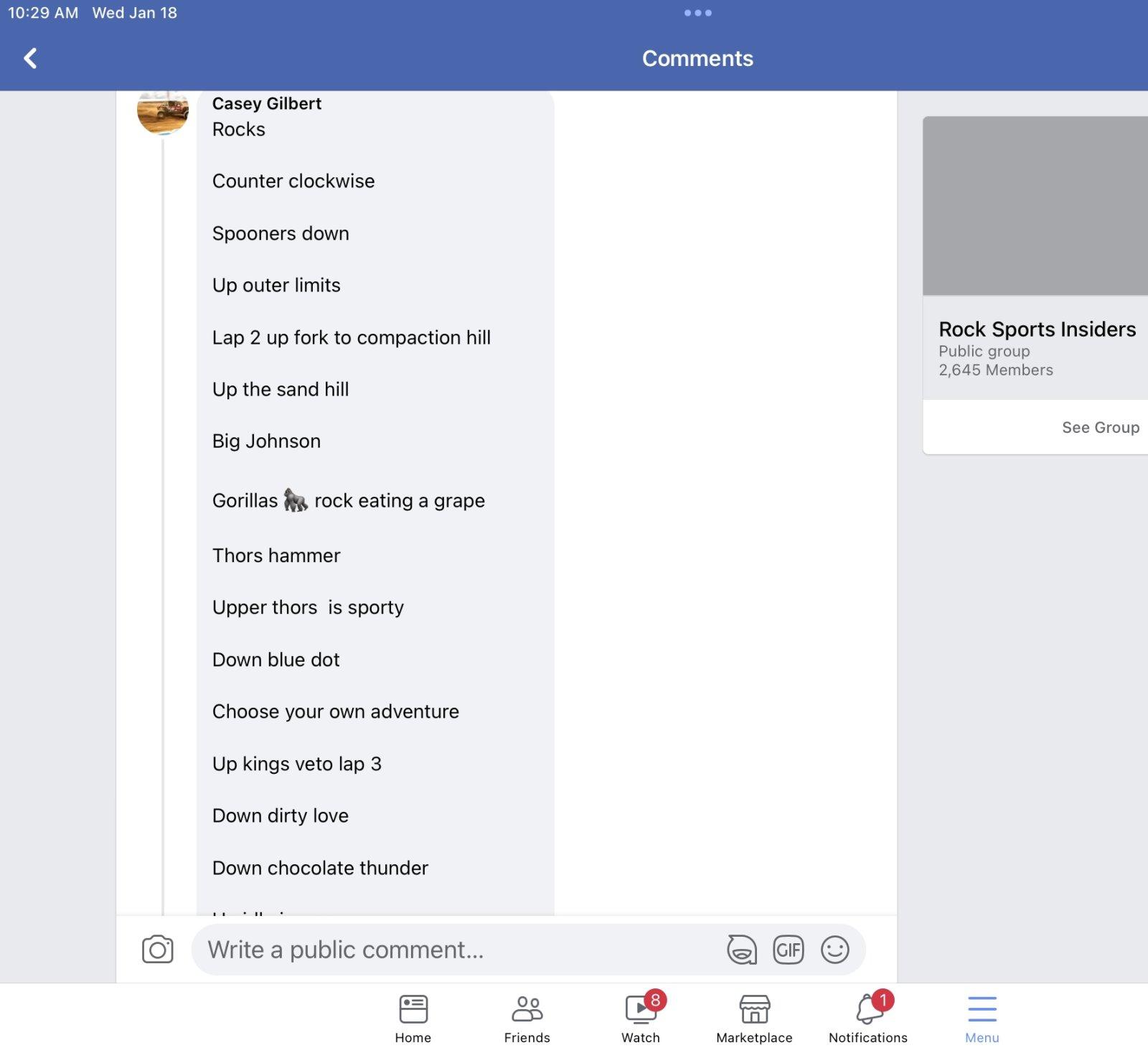Click the See Group link
1148x1048 pixels.
[1100, 427]
